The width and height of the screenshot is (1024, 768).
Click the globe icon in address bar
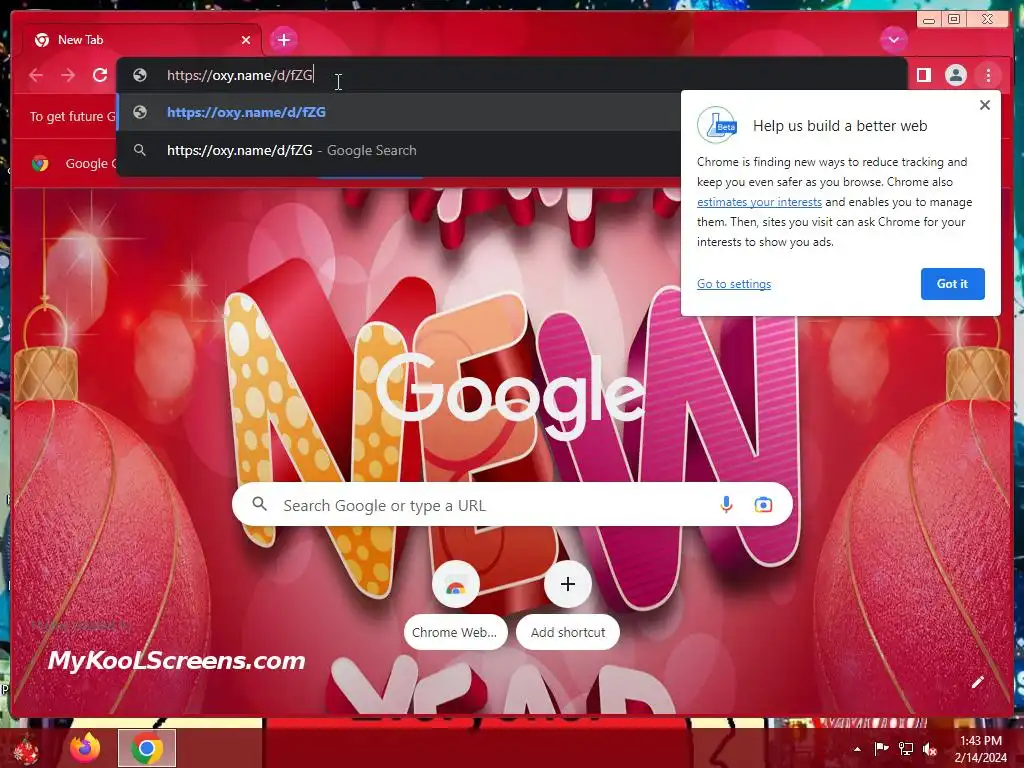[140, 75]
